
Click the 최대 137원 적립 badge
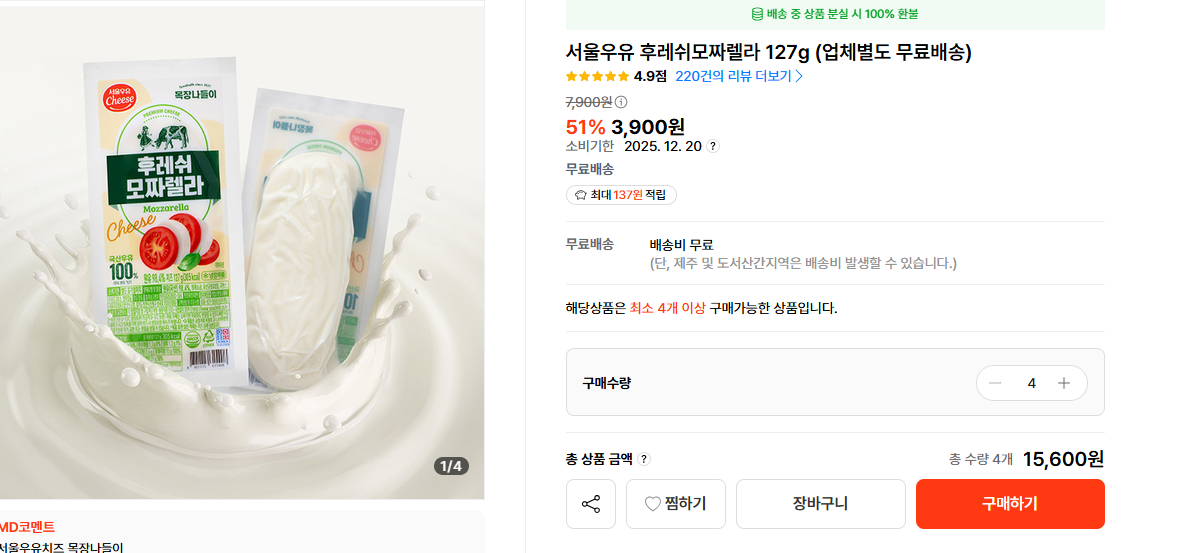click(x=621, y=195)
